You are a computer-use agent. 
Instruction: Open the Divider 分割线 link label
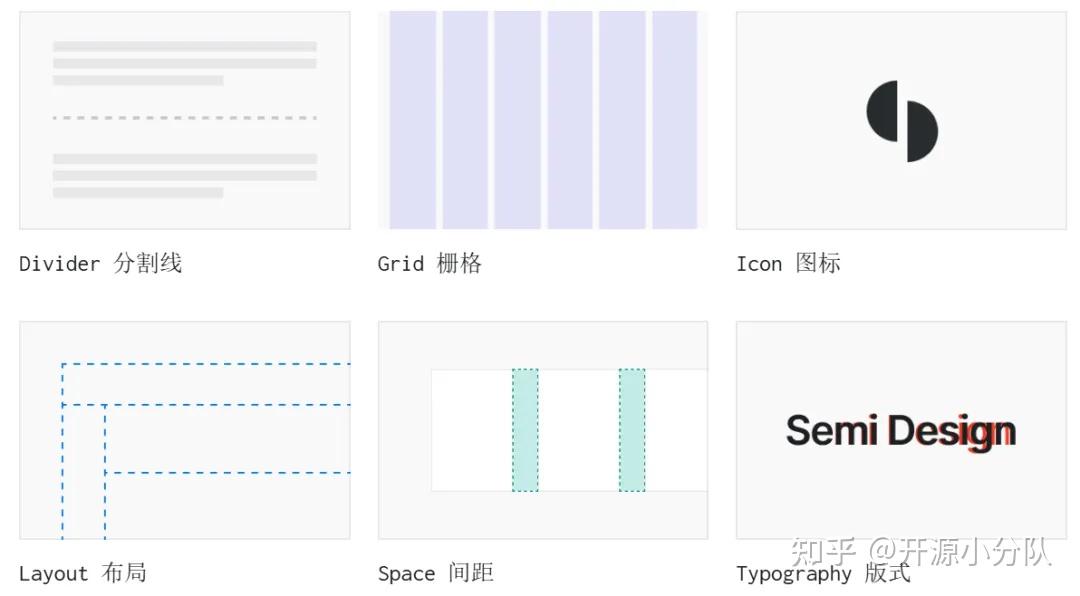(x=100, y=263)
